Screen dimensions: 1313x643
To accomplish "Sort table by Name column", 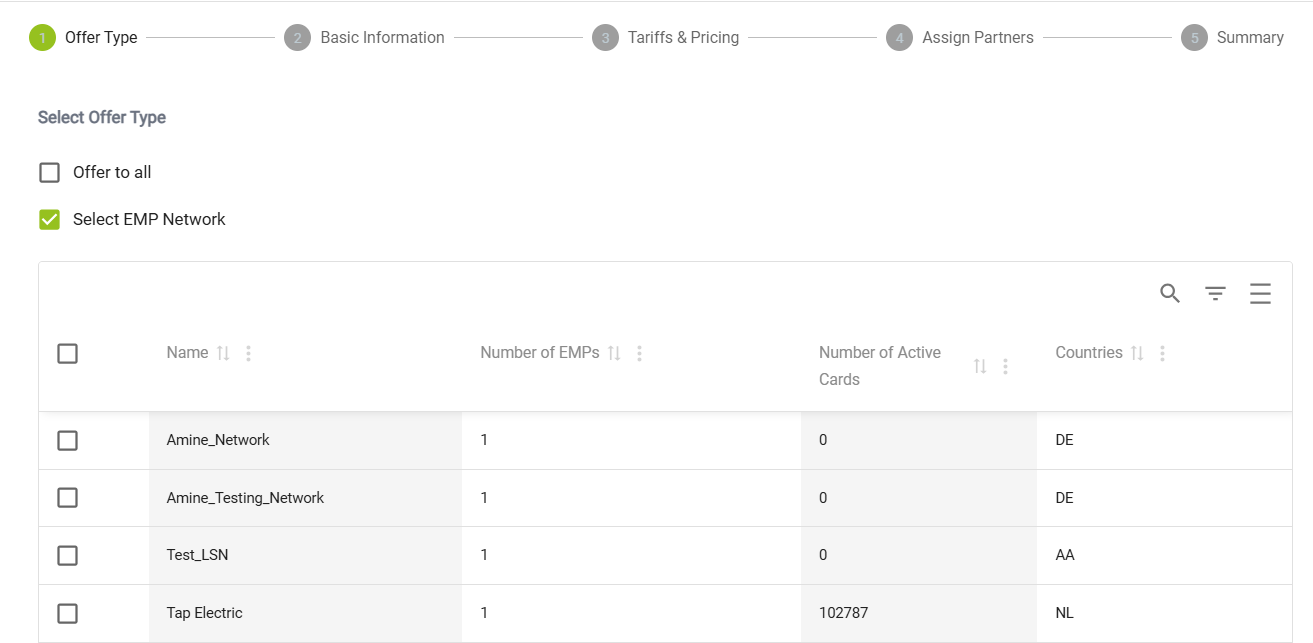I will [x=223, y=353].
